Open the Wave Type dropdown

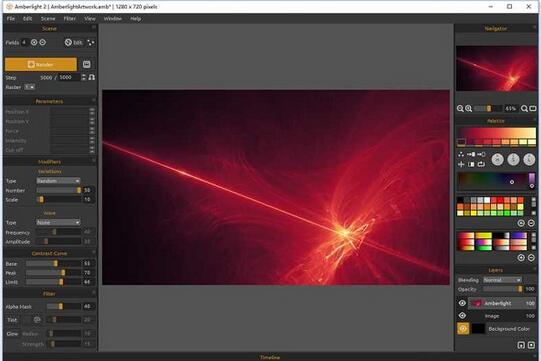click(x=58, y=223)
